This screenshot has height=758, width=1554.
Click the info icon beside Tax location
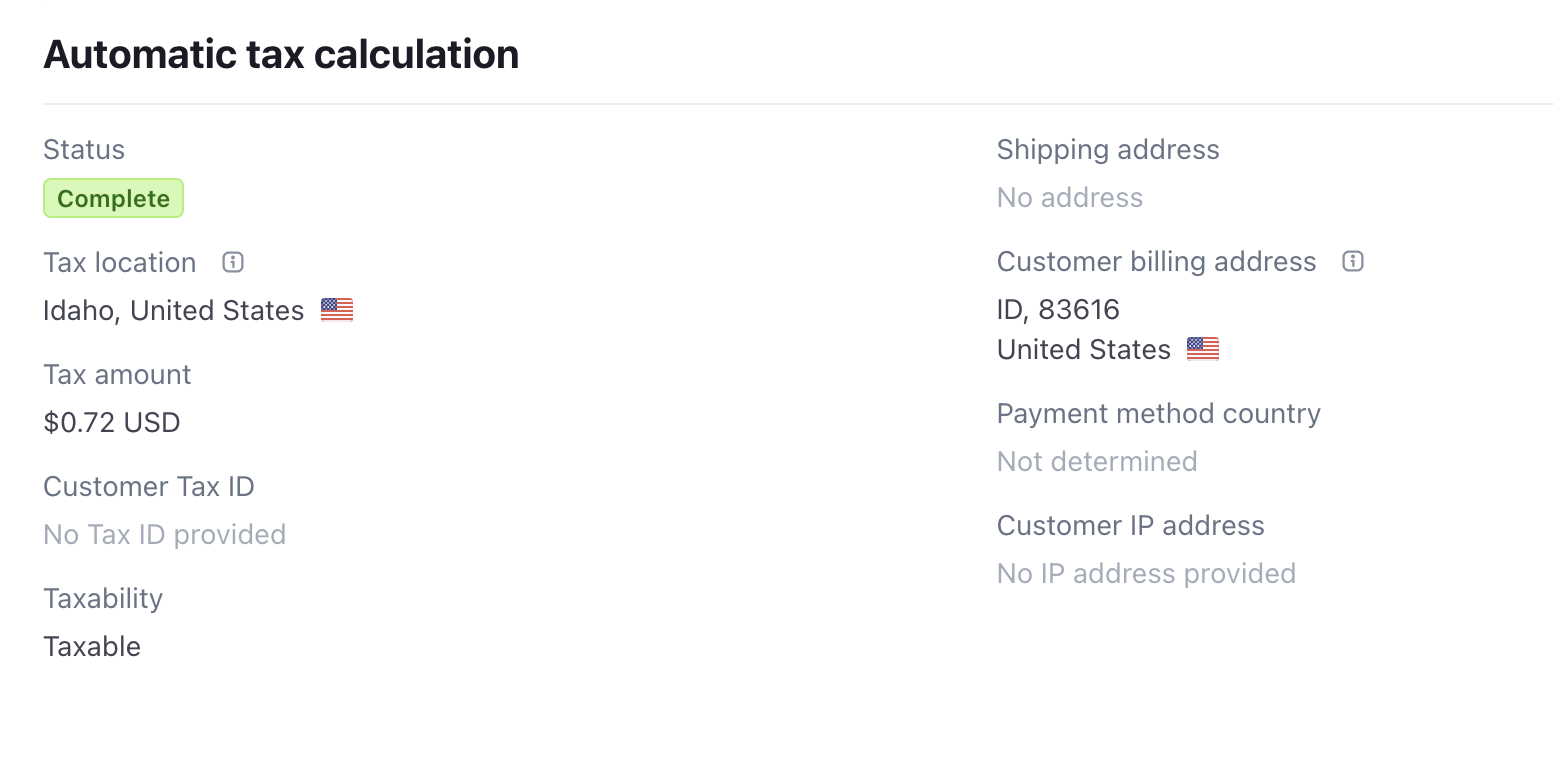pos(233,263)
